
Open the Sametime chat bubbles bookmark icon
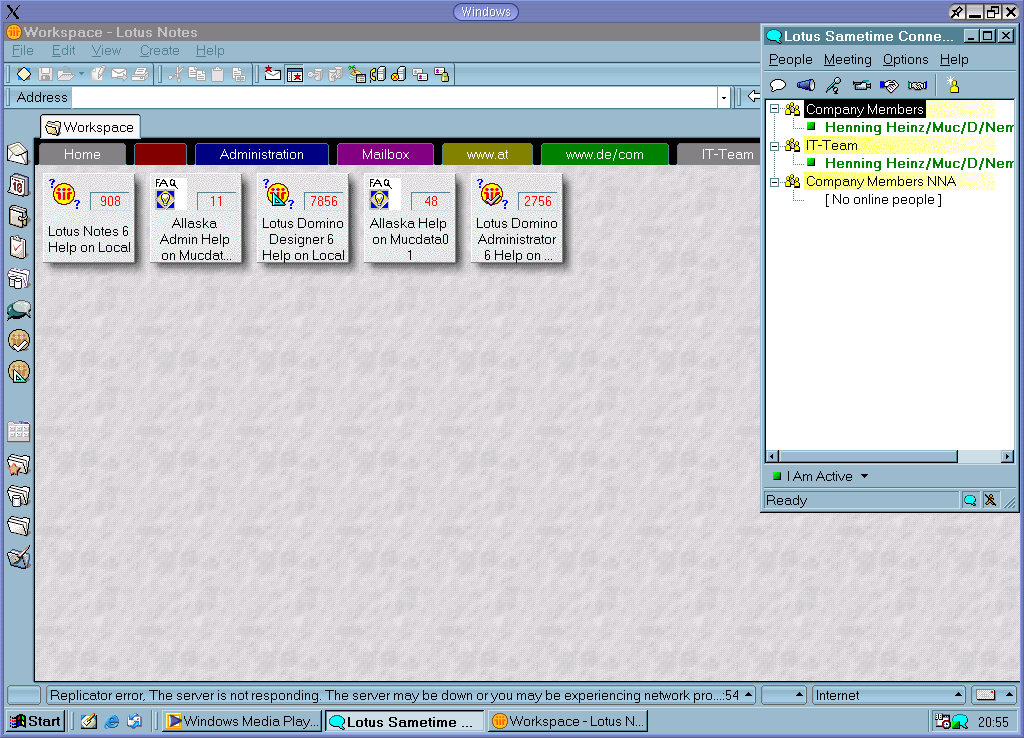coord(18,310)
